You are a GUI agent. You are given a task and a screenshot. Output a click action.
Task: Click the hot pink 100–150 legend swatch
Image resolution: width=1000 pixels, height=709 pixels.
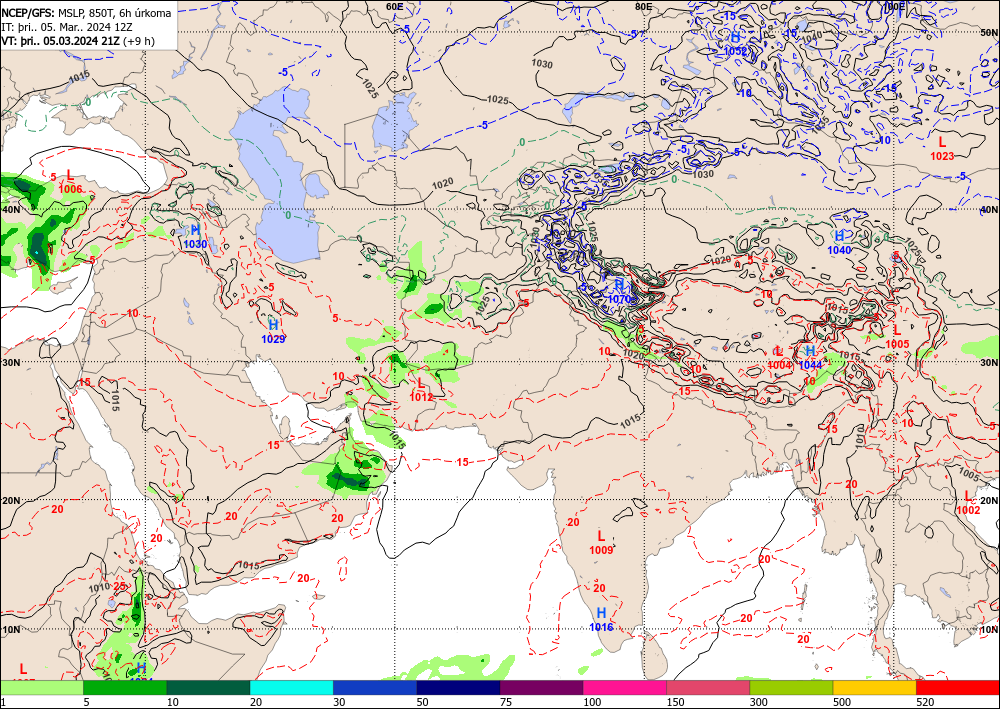625,687
